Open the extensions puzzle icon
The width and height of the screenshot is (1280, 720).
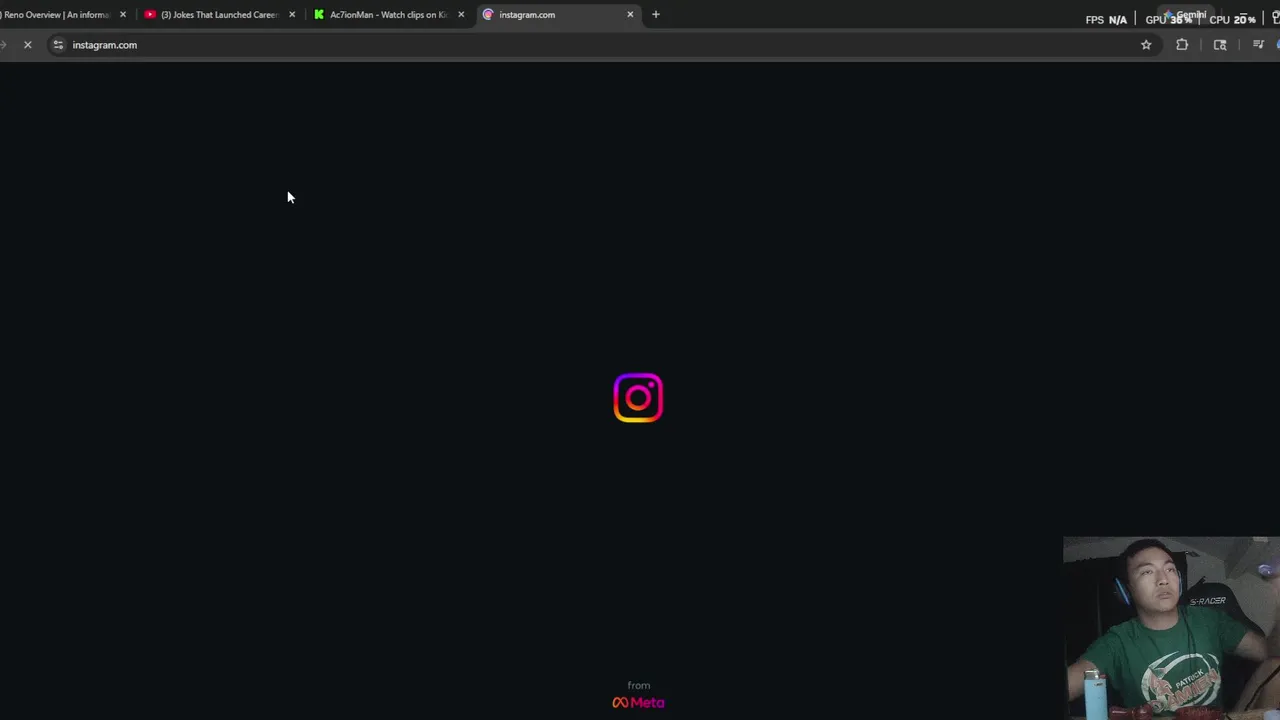click(x=1182, y=45)
